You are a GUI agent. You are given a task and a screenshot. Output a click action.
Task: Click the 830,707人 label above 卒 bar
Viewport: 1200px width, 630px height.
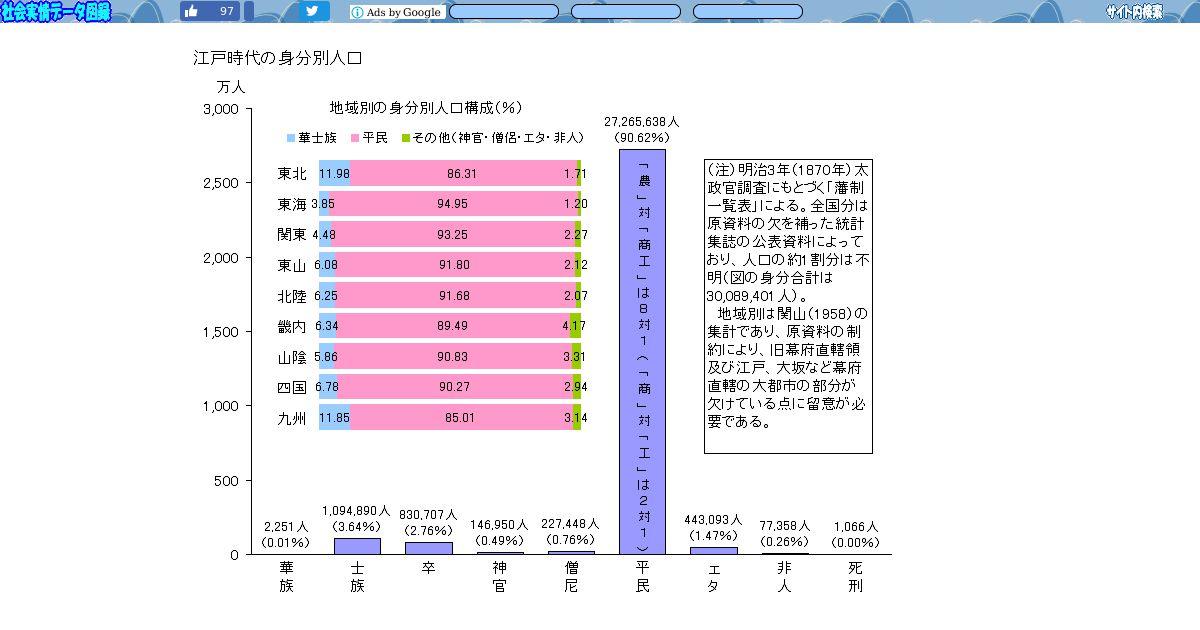(428, 514)
